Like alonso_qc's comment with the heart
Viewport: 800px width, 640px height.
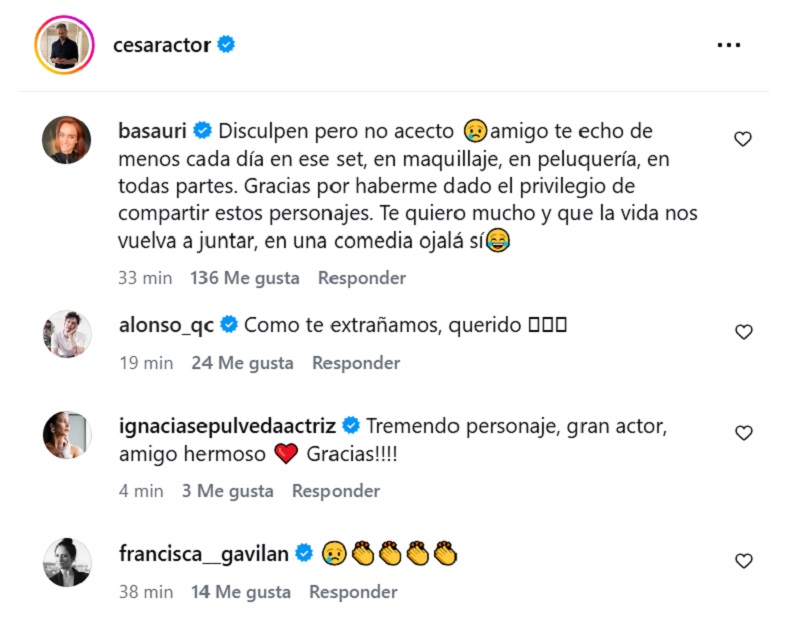743,332
